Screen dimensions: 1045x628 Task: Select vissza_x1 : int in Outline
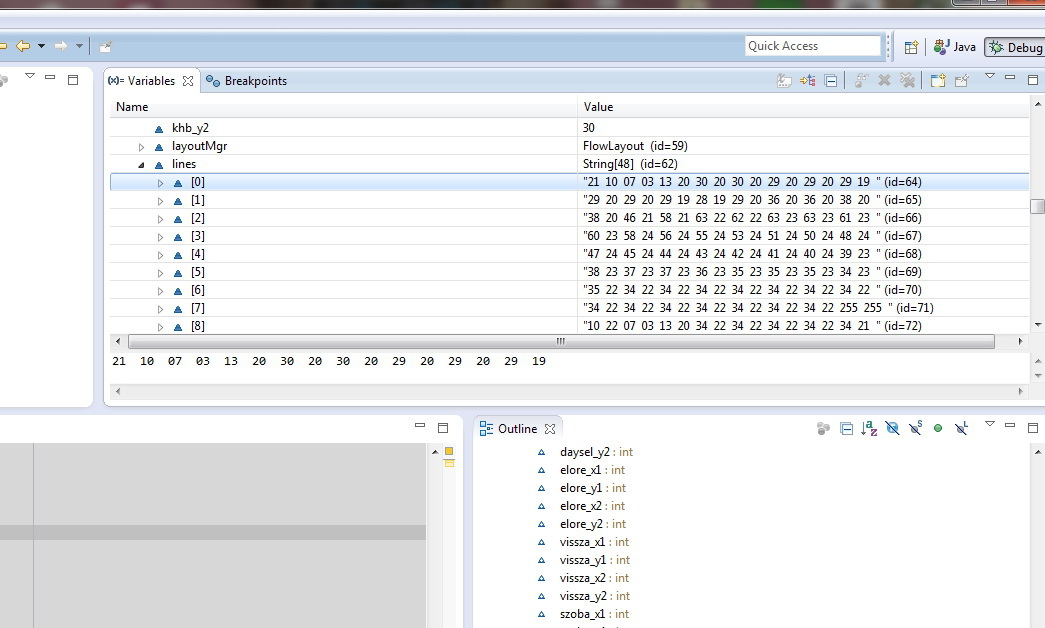tap(594, 541)
